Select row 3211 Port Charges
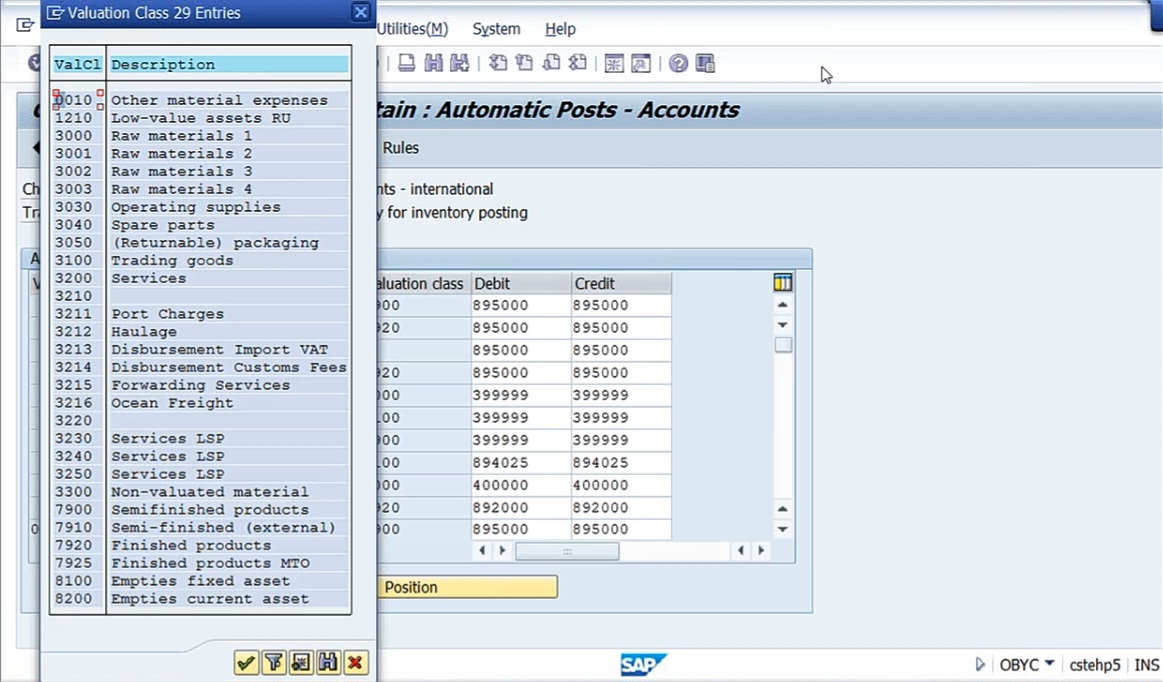This screenshot has width=1163, height=682. coord(201,314)
